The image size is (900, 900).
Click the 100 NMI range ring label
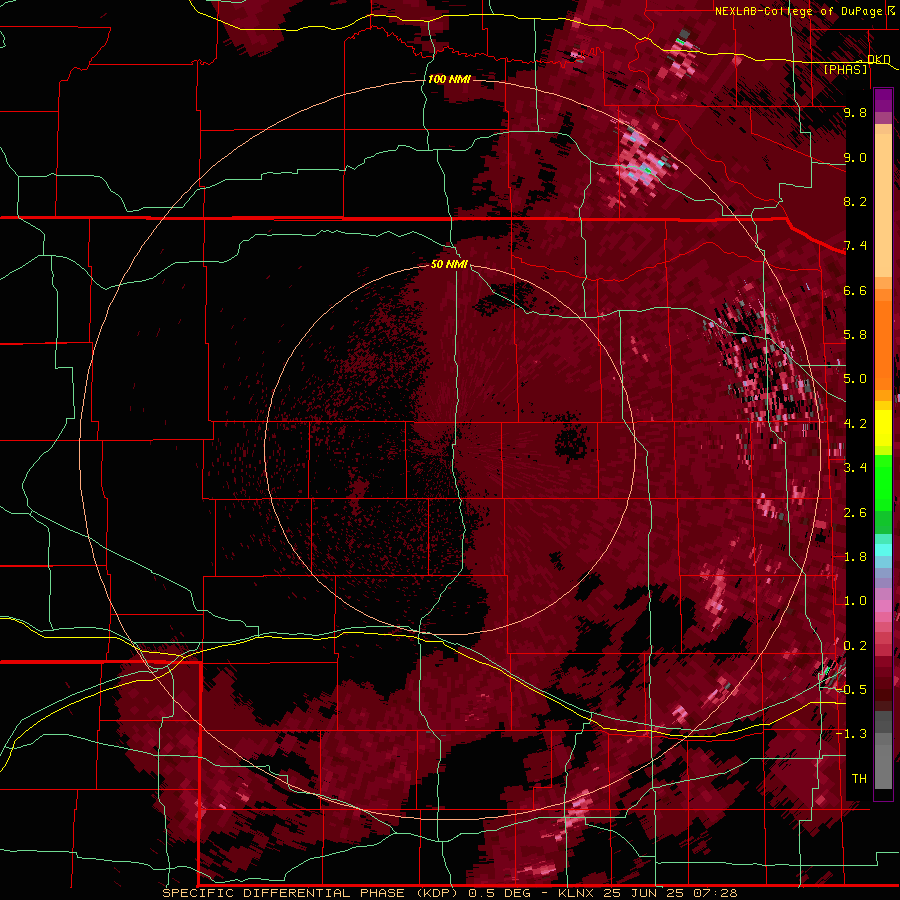click(x=449, y=79)
